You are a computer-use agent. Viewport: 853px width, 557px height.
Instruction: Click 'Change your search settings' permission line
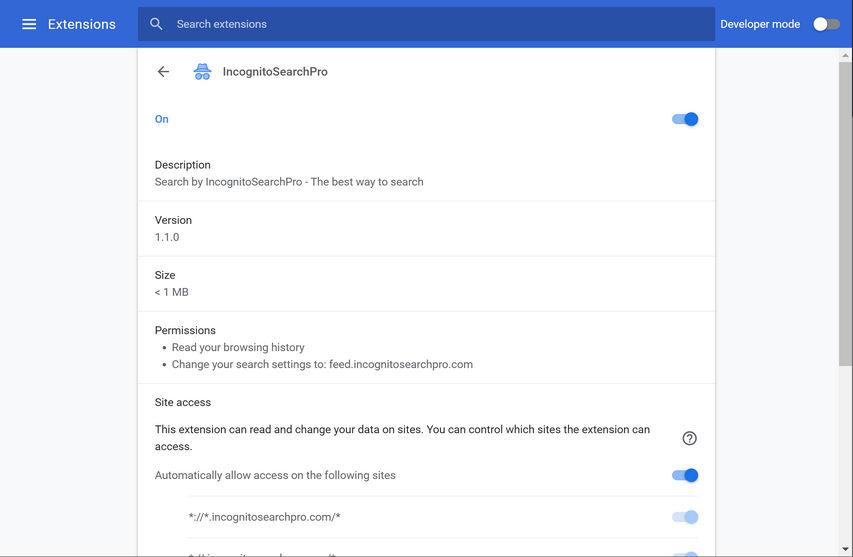pos(322,364)
